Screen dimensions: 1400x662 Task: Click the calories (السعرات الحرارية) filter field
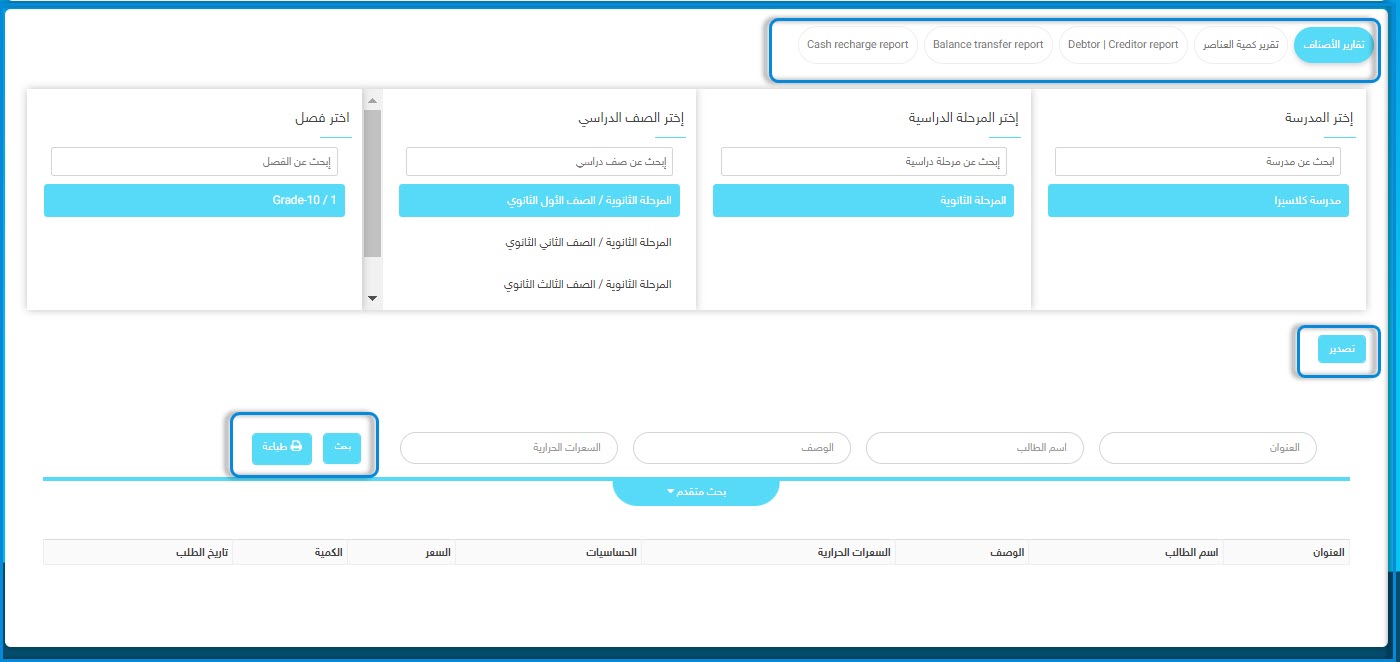(x=509, y=448)
